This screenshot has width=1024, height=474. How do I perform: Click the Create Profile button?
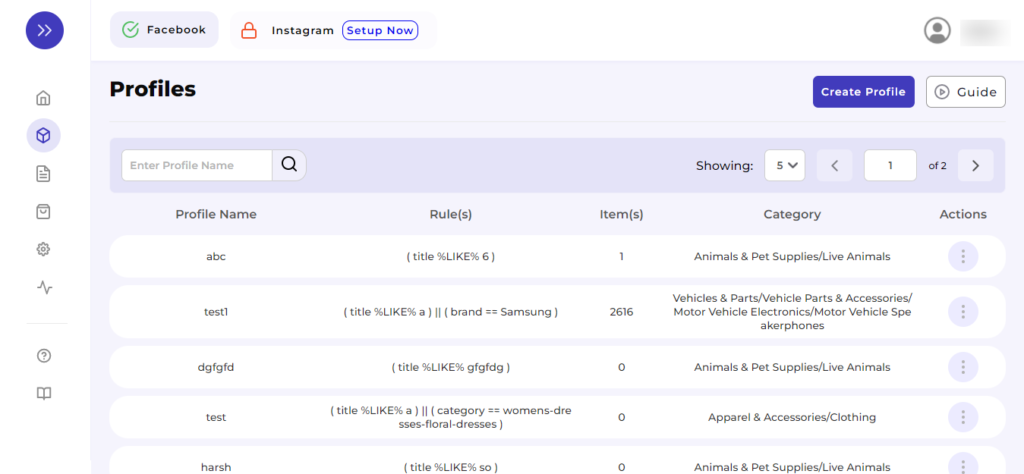click(x=863, y=92)
